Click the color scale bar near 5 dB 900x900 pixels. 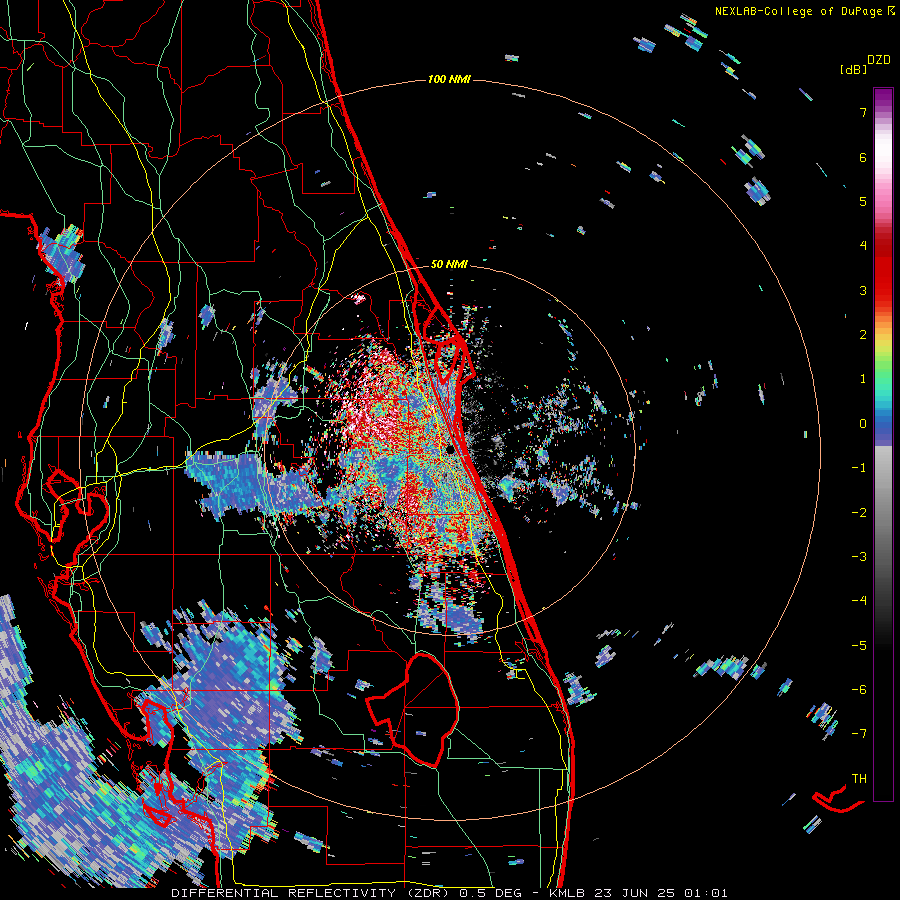point(883,201)
